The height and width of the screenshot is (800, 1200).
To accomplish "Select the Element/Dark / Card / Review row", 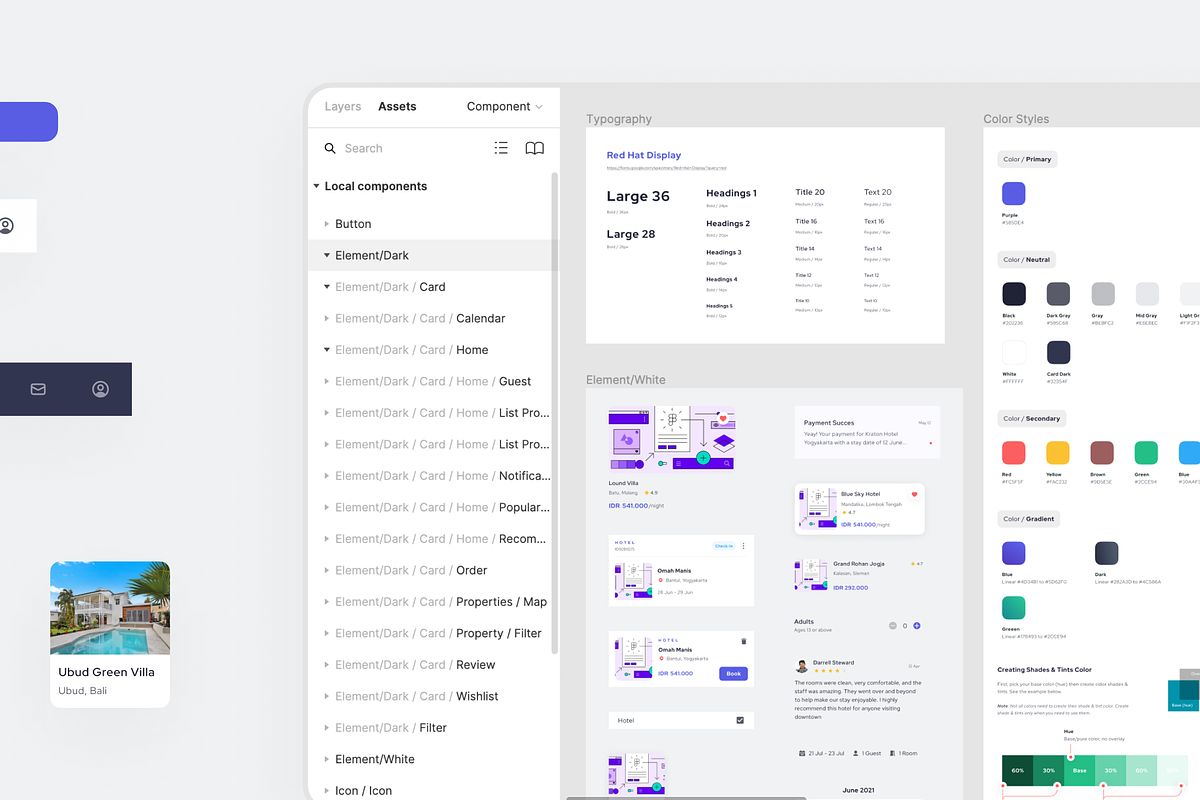I will pos(434,665).
